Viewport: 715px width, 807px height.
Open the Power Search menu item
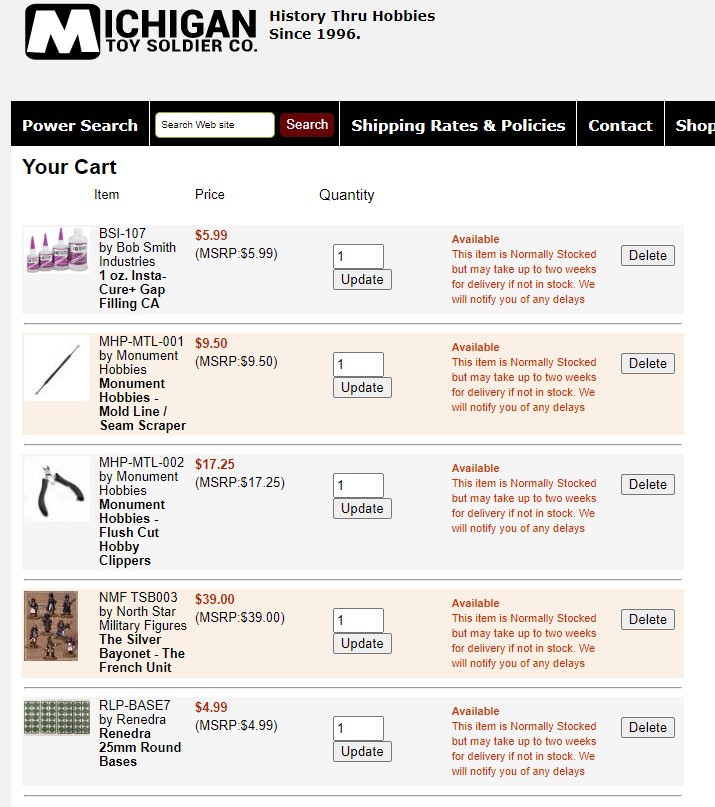click(80, 125)
